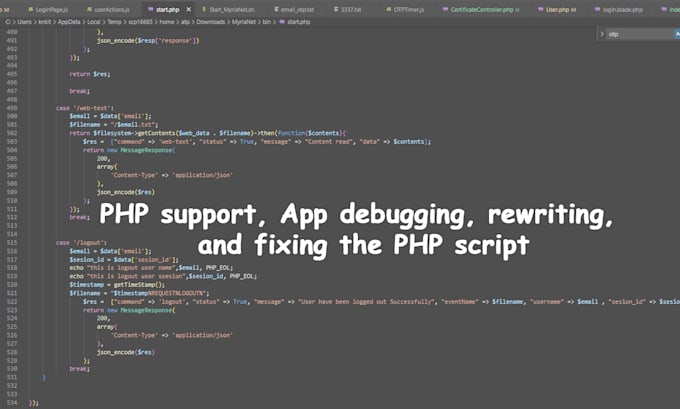Click the PHP icon on User.php tab
This screenshot has height=409, width=680.
point(540,10)
